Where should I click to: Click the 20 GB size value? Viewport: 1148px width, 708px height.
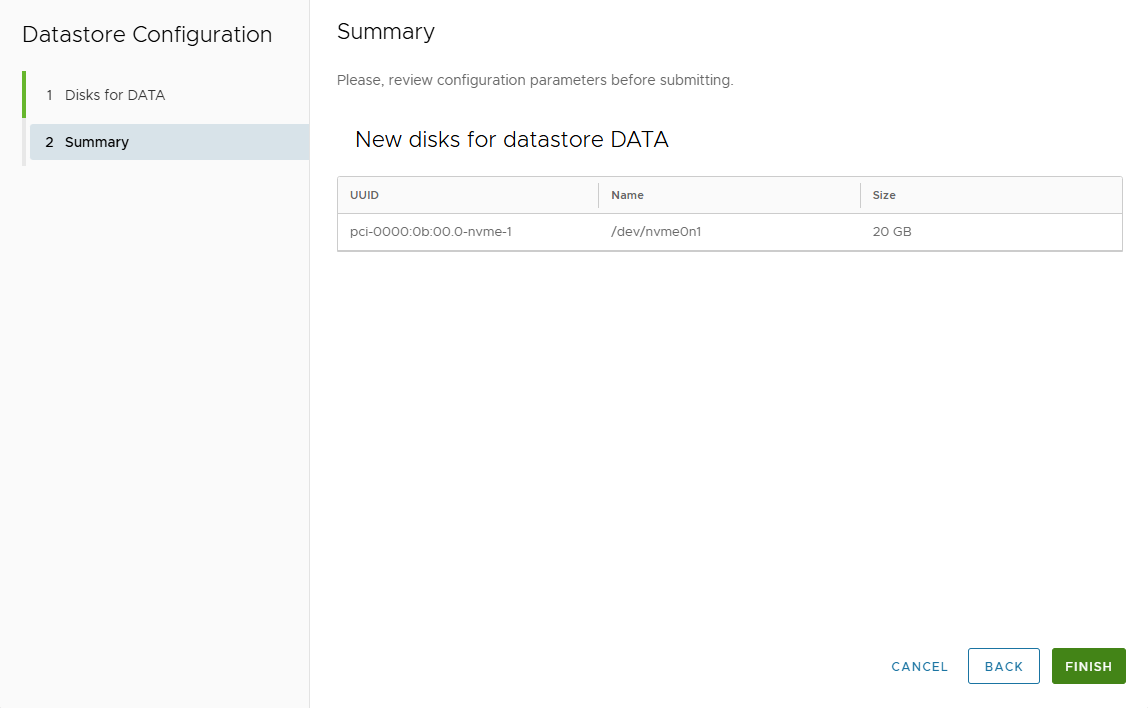(x=890, y=231)
